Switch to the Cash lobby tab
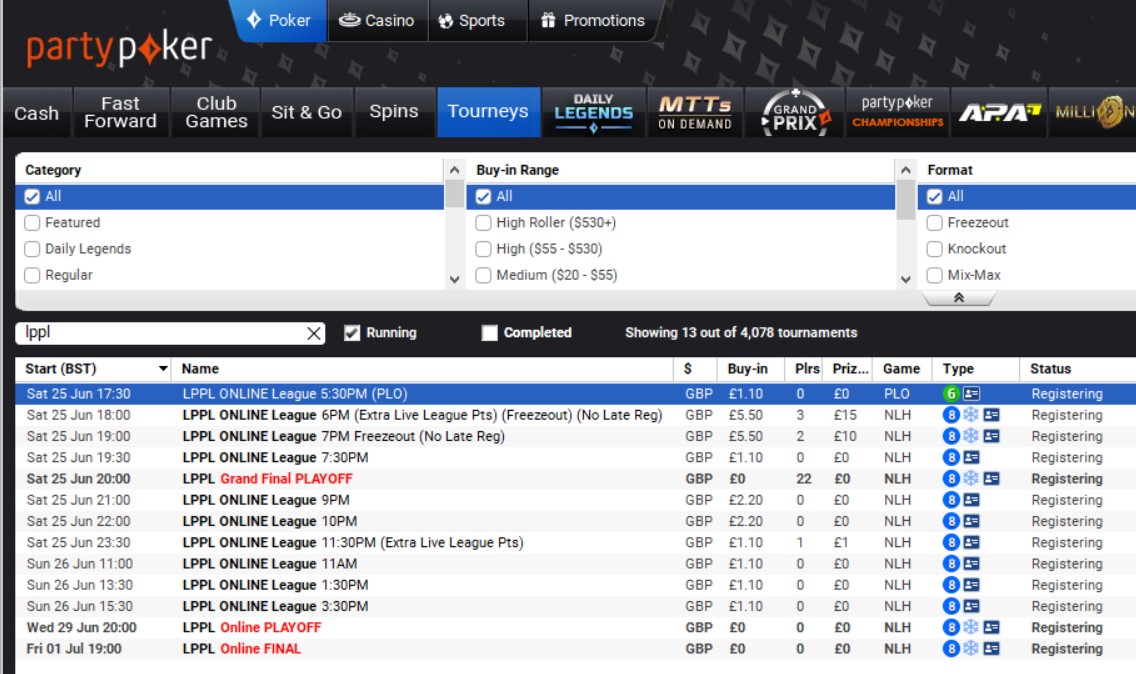1136x674 pixels. click(36, 113)
